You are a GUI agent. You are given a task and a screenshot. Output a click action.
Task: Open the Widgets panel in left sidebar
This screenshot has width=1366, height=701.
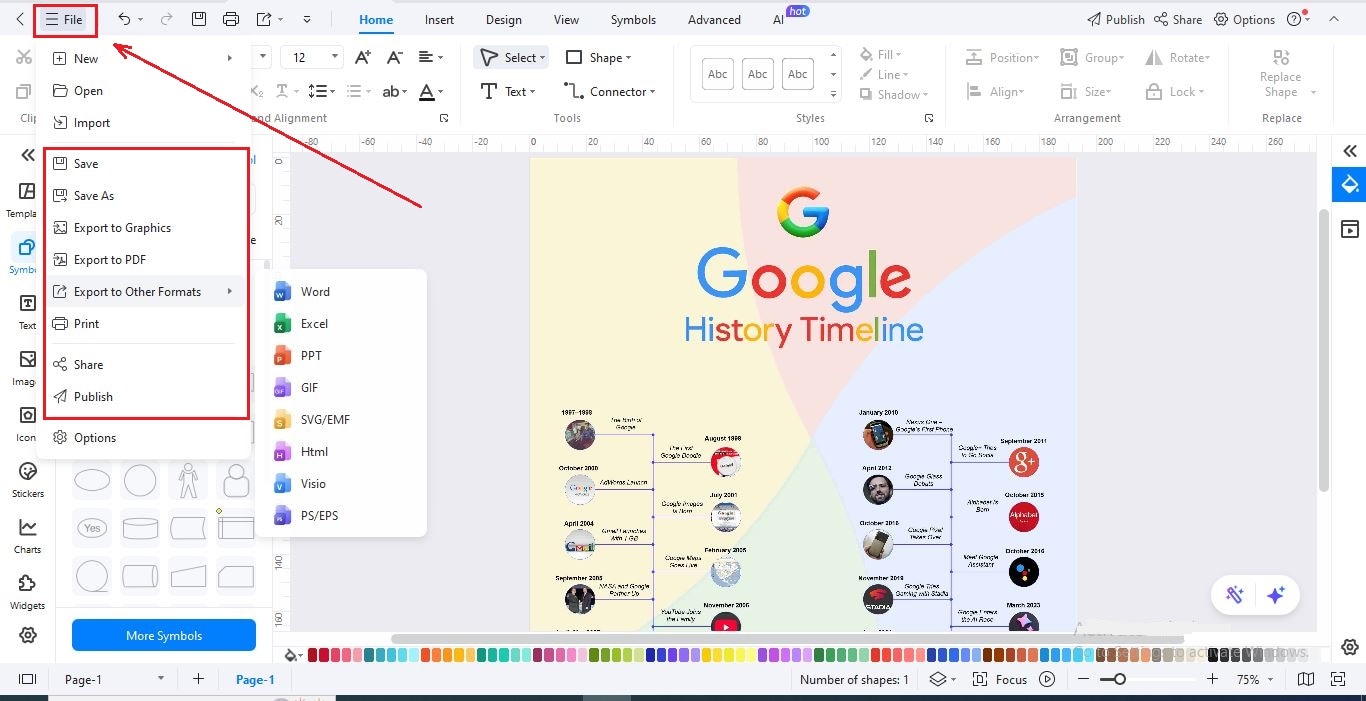(27, 591)
